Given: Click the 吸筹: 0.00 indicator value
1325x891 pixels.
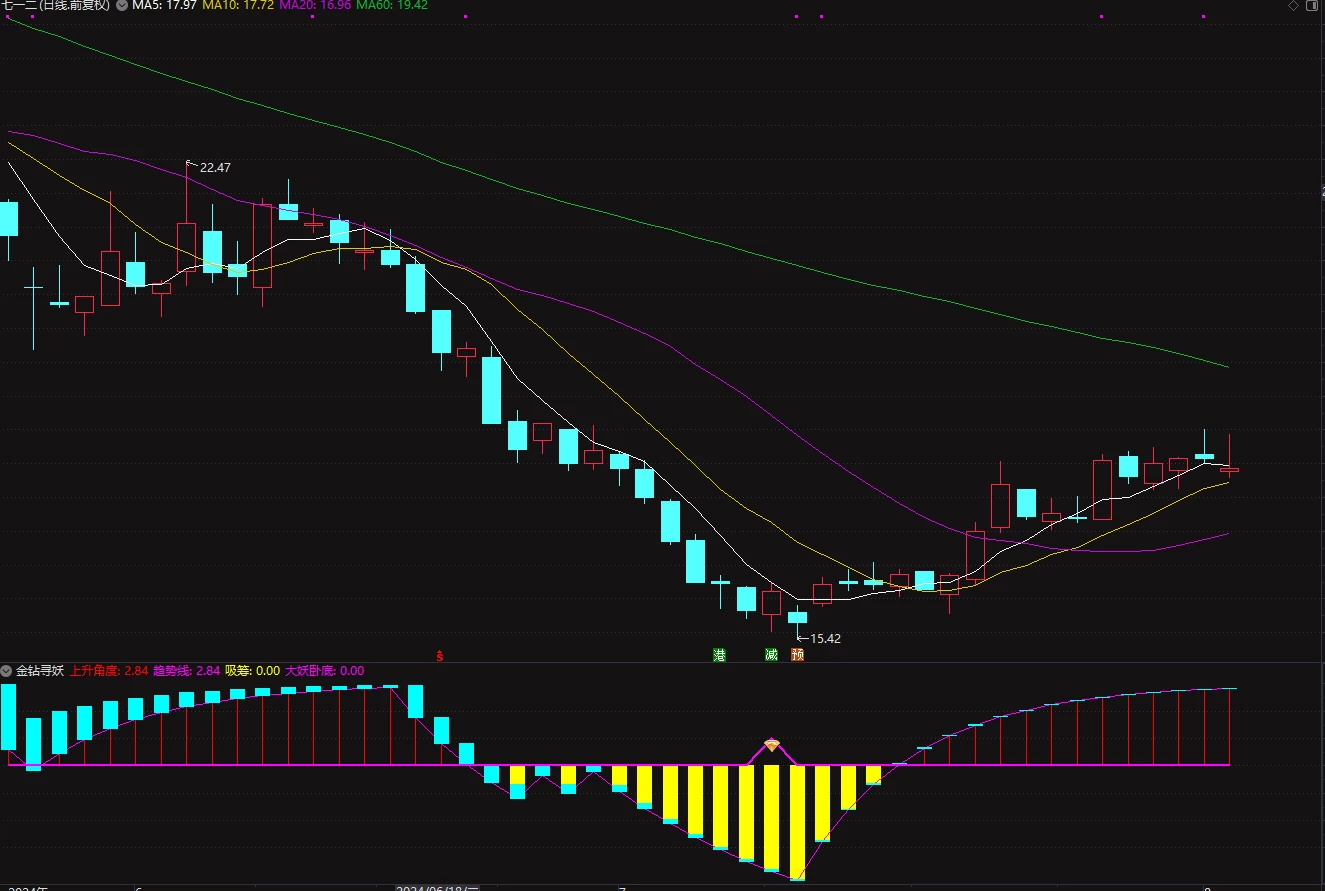Looking at the screenshot, I should pos(252,670).
